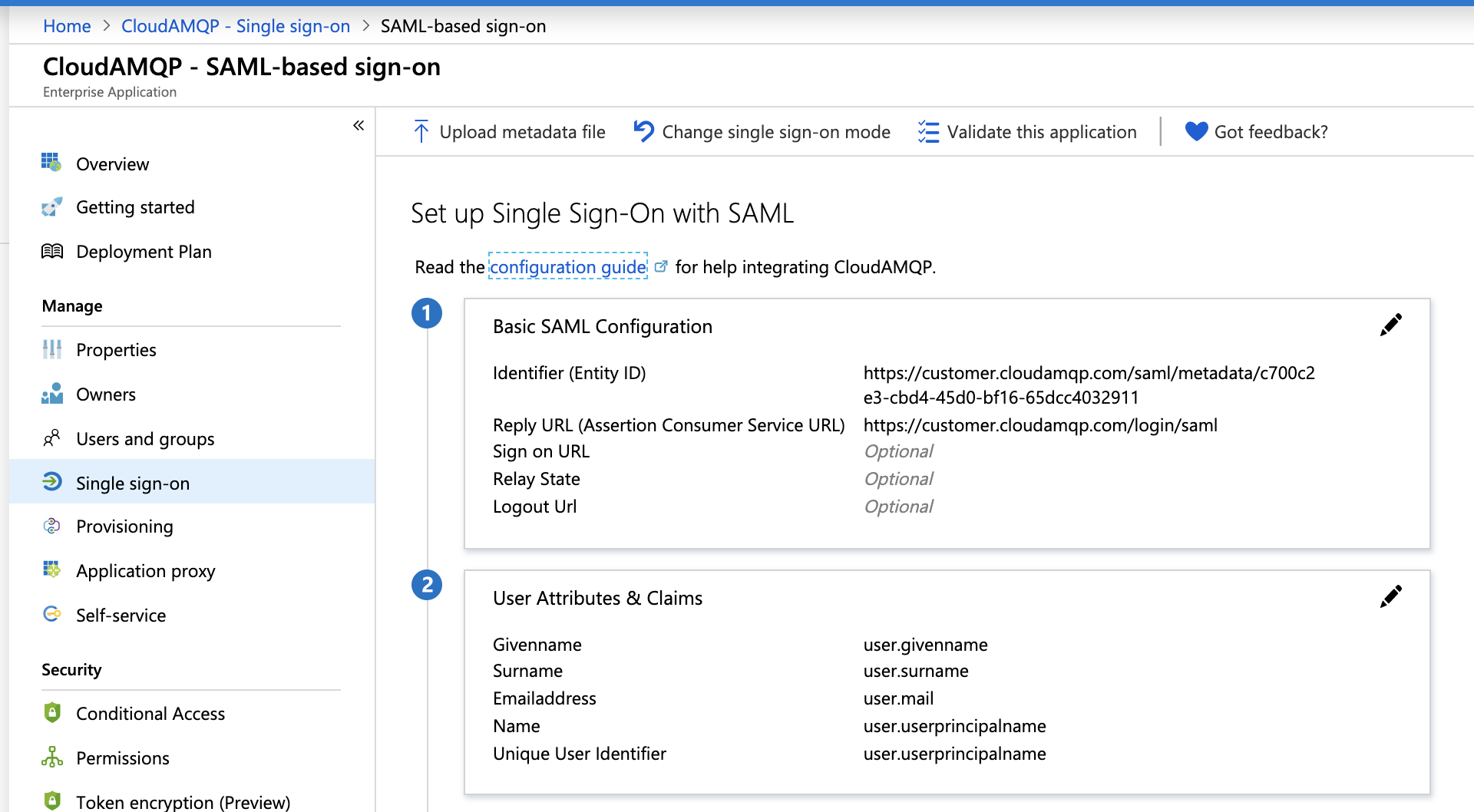Click the undo arrow icon for sign-on mode
1474x812 pixels.
click(x=643, y=131)
